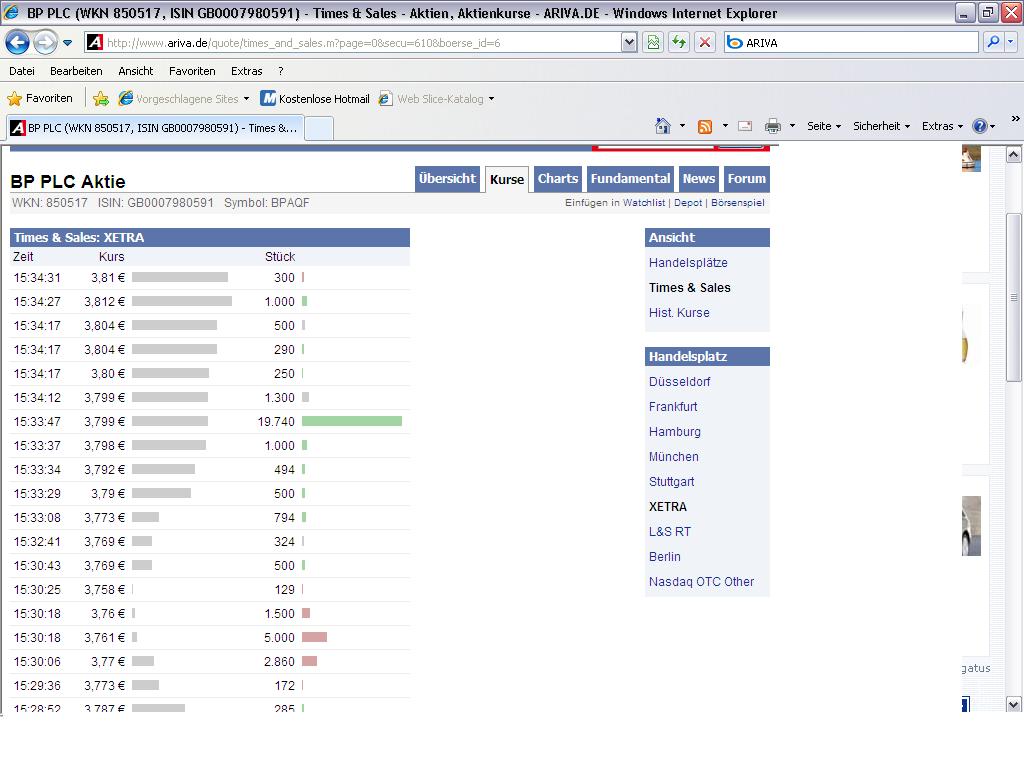
Task: Select Frankfurt trading venue
Action: coord(673,407)
